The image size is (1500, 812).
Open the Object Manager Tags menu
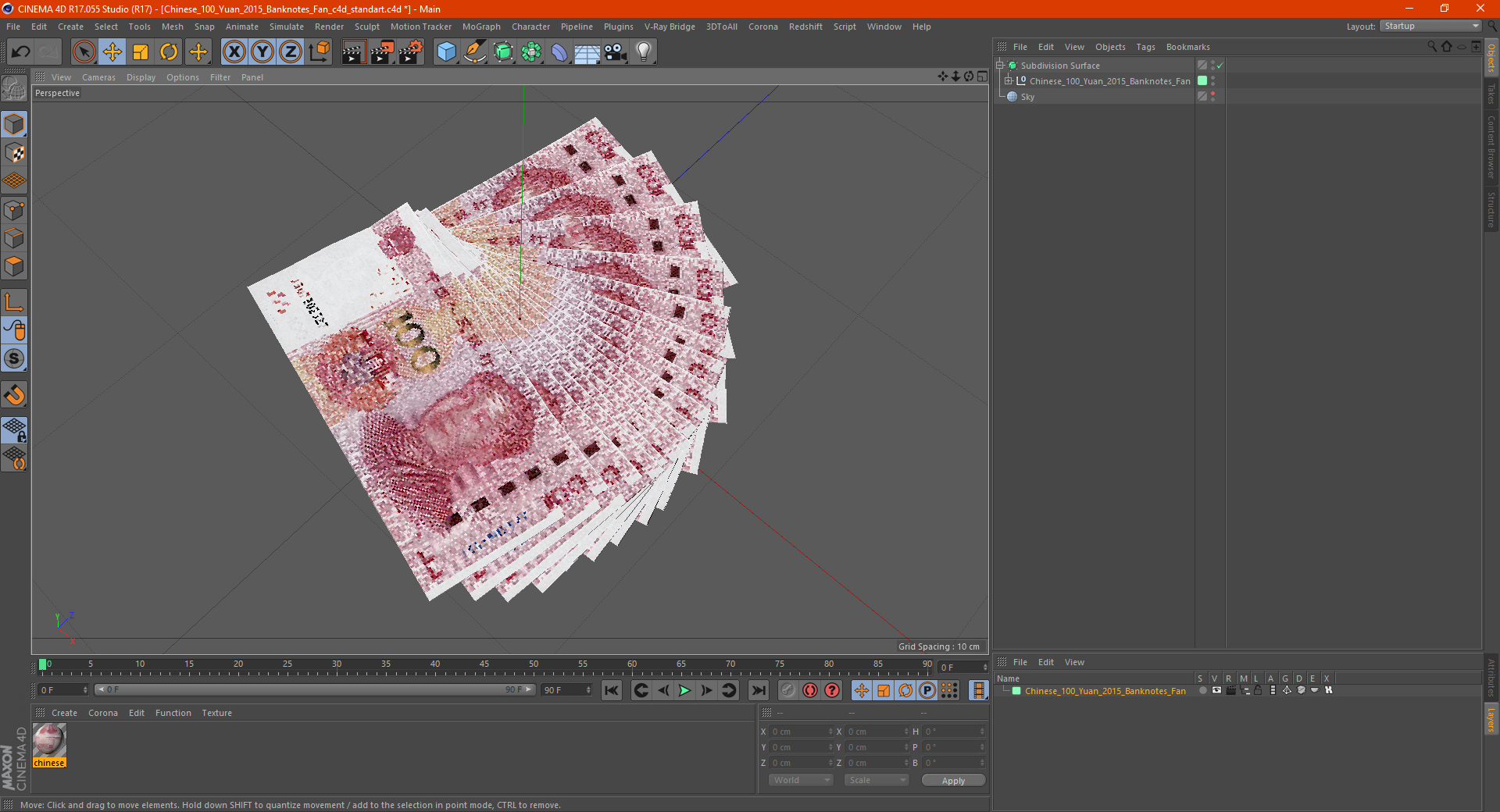point(1145,47)
